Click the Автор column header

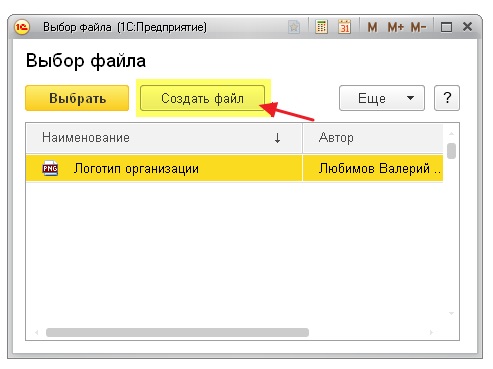coord(373,138)
